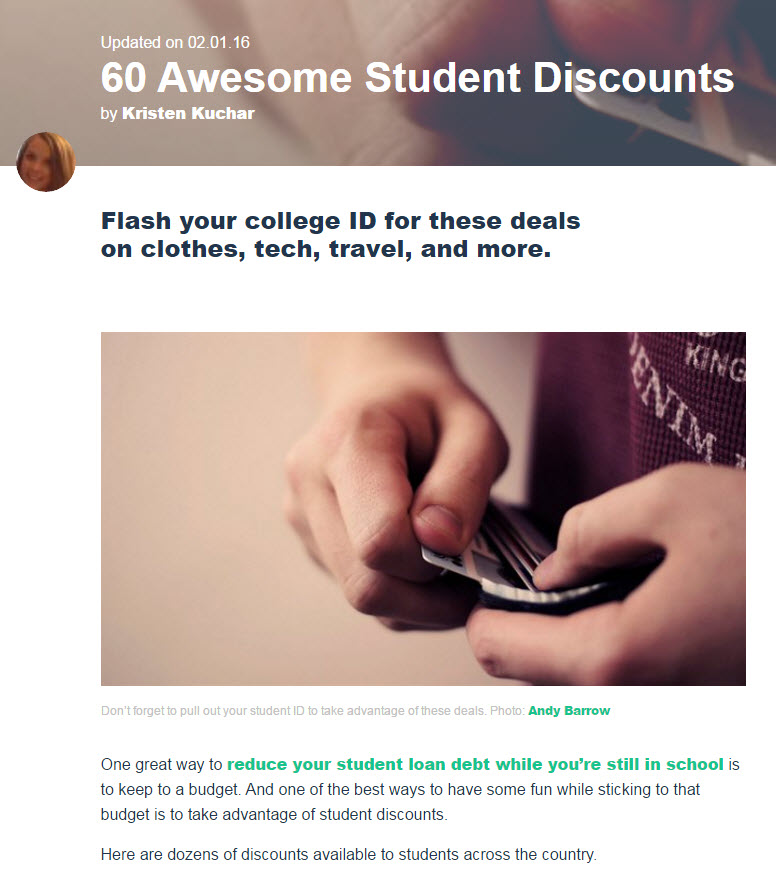
Task: Open Kristen Kuchar's author page
Action: pos(188,114)
